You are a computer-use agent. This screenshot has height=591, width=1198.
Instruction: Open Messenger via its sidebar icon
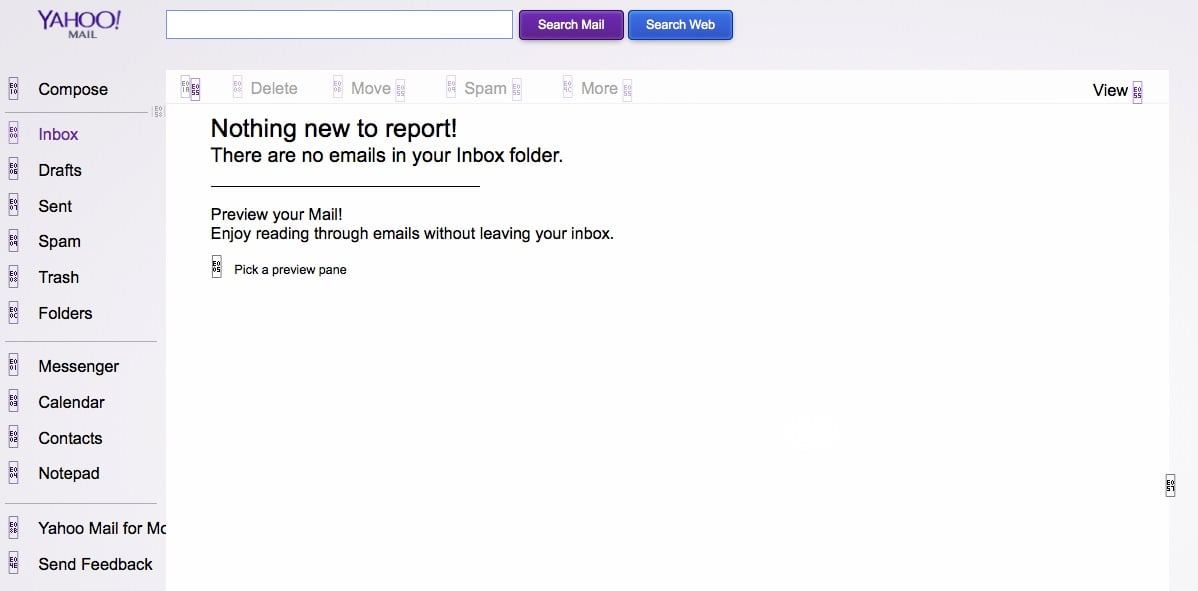(13, 366)
